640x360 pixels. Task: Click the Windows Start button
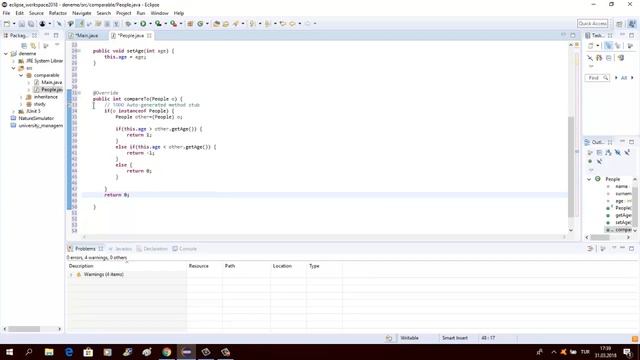pos(9,352)
